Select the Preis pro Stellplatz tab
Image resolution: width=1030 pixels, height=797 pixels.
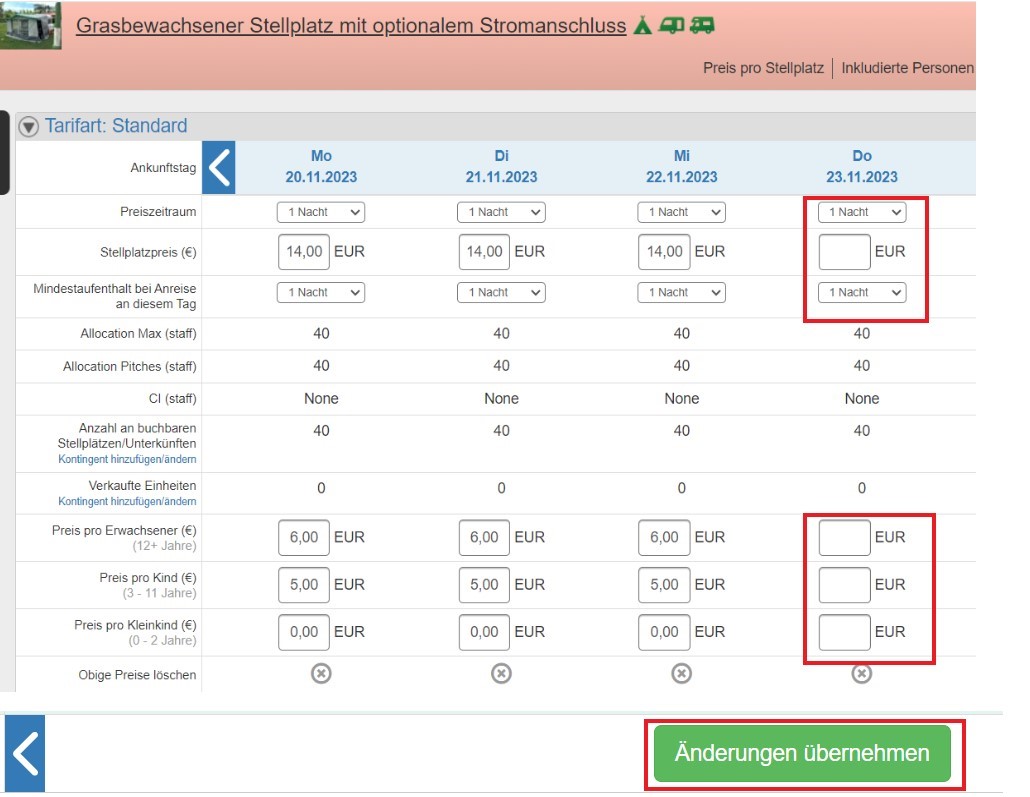tap(763, 68)
